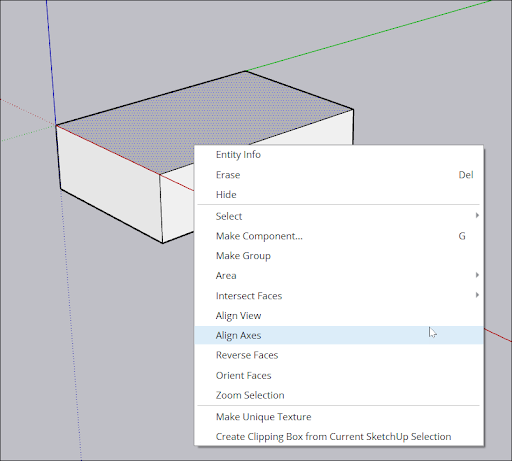Choose Align View from menu
512x461 pixels.
click(338, 316)
